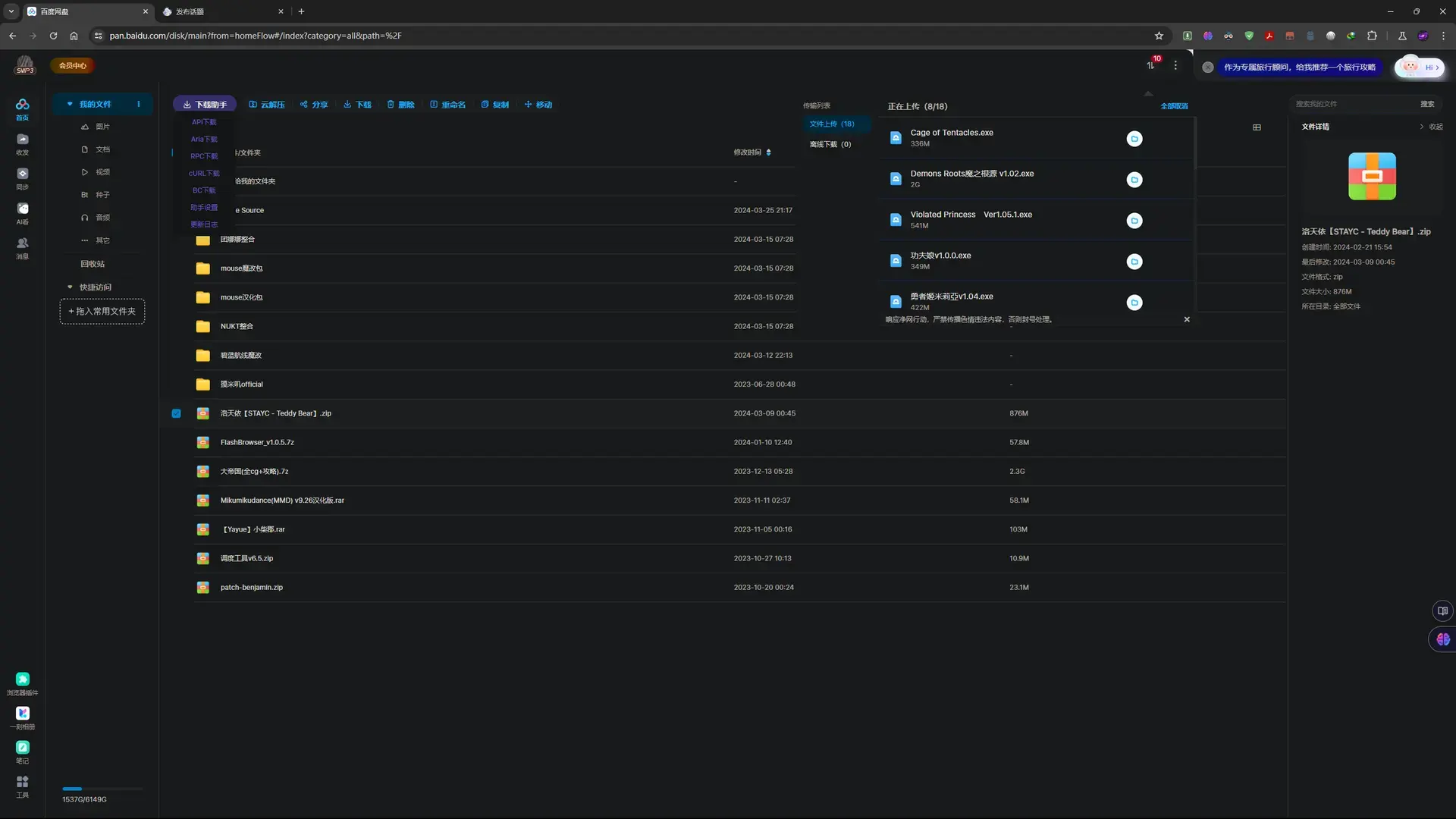Viewport: 1456px width, 819px height.
Task: Switch to grid view layout icon
Action: click(x=1257, y=127)
